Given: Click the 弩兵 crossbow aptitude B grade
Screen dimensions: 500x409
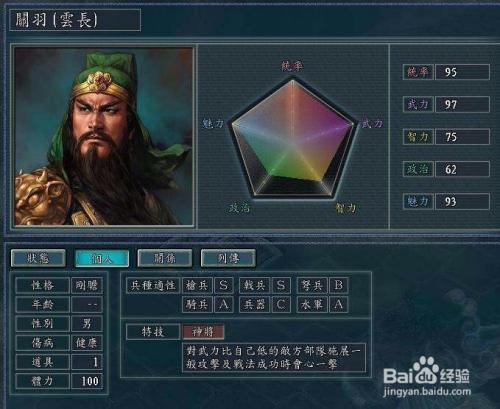Looking at the screenshot, I should click(339, 285).
